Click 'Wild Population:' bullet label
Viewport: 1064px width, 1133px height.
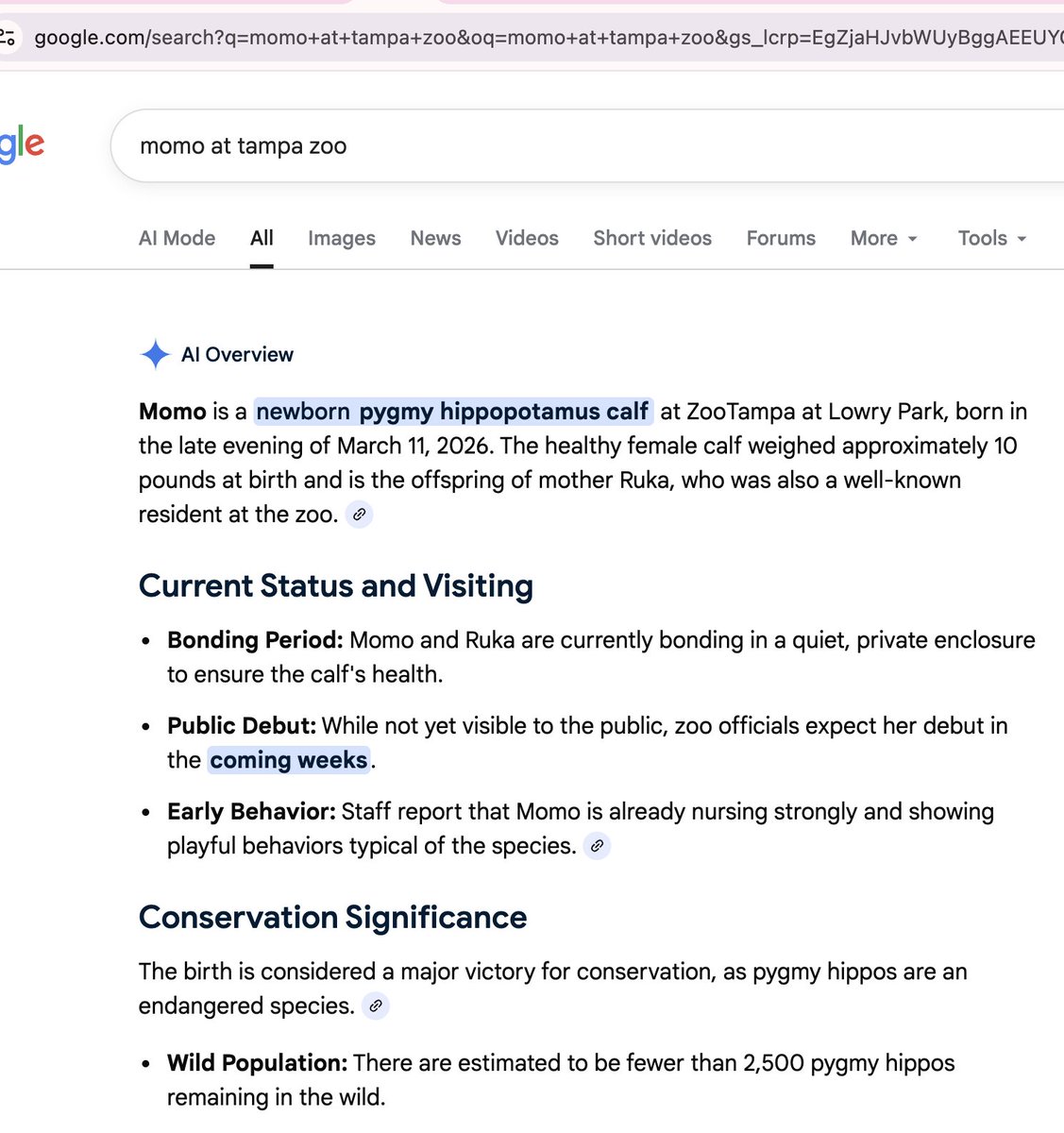tap(258, 1063)
